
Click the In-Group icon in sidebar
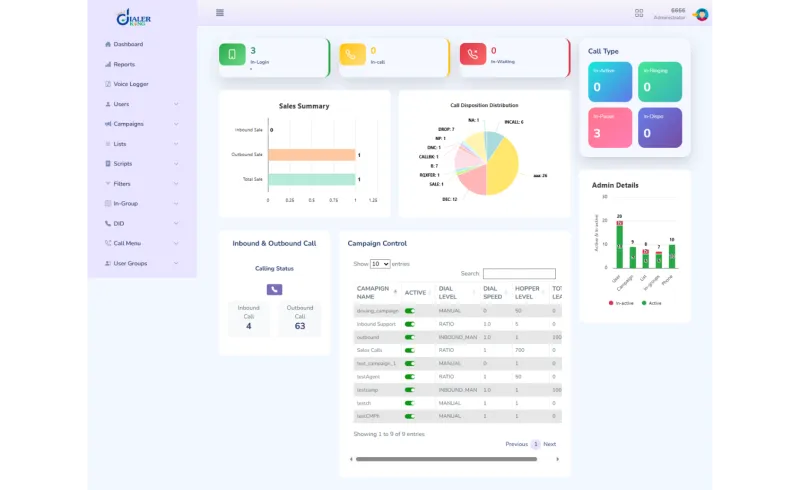pos(108,204)
